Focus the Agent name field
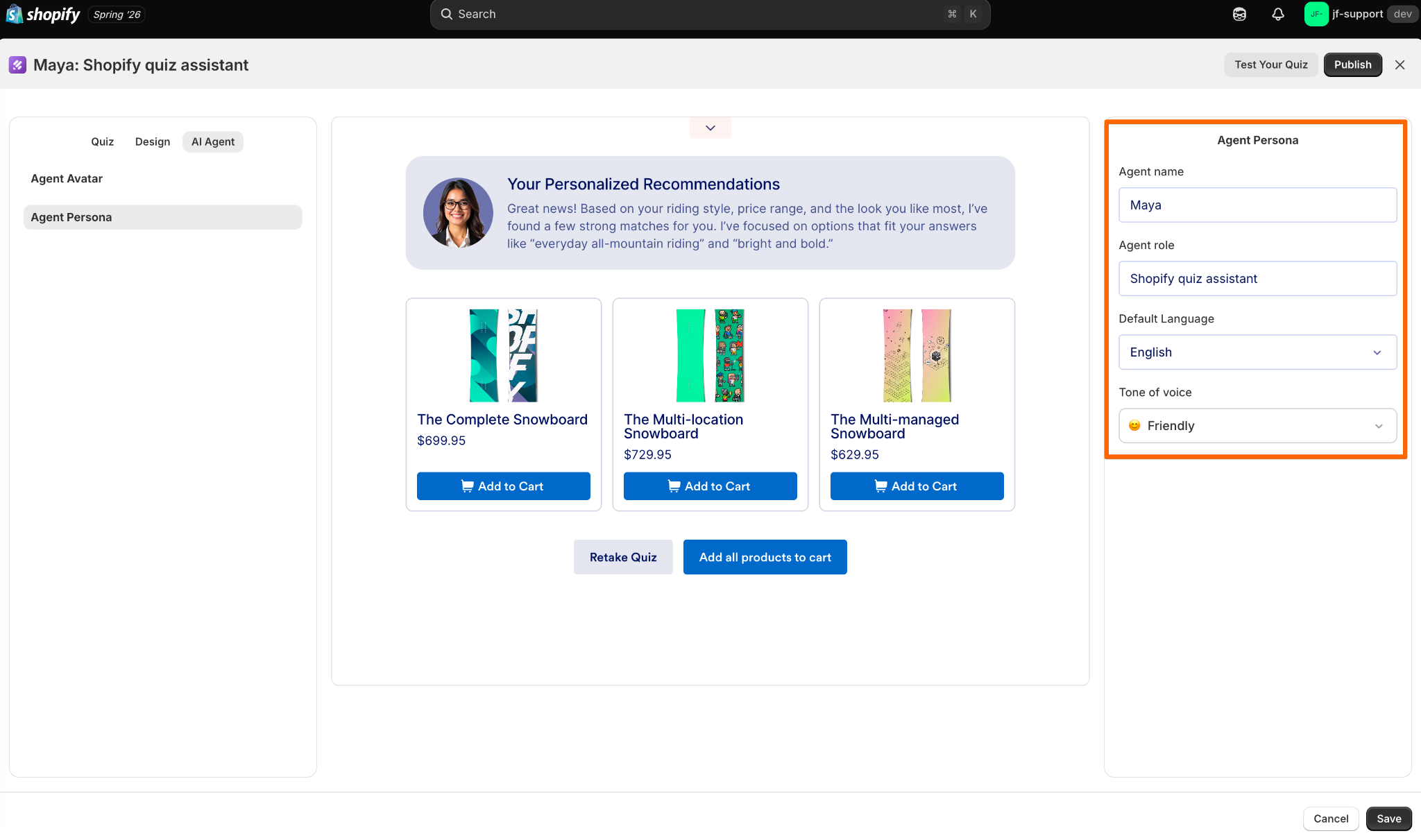Viewport: 1421px width, 840px height. coord(1257,205)
